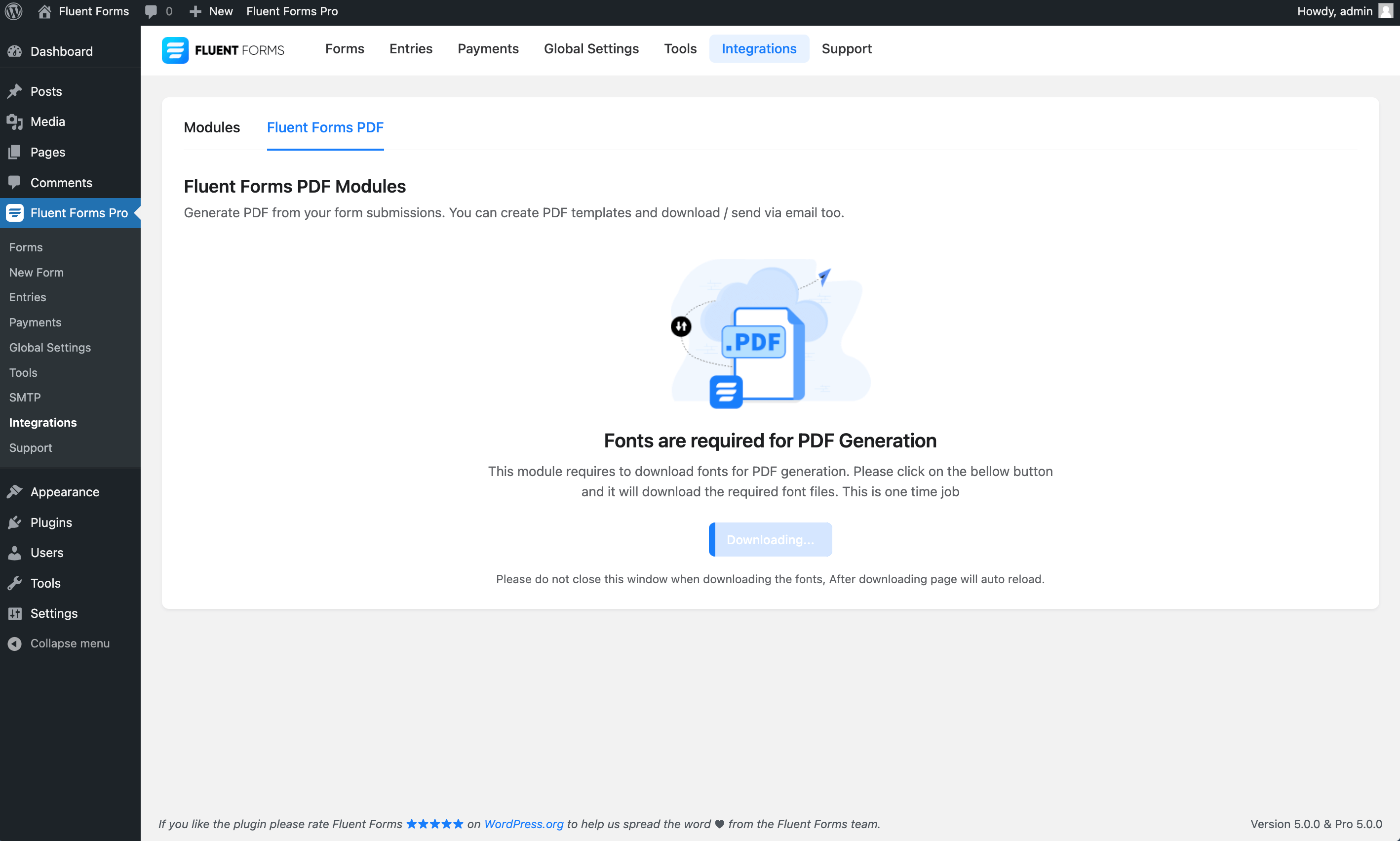
Task: Switch to the Modules tab
Action: point(212,127)
